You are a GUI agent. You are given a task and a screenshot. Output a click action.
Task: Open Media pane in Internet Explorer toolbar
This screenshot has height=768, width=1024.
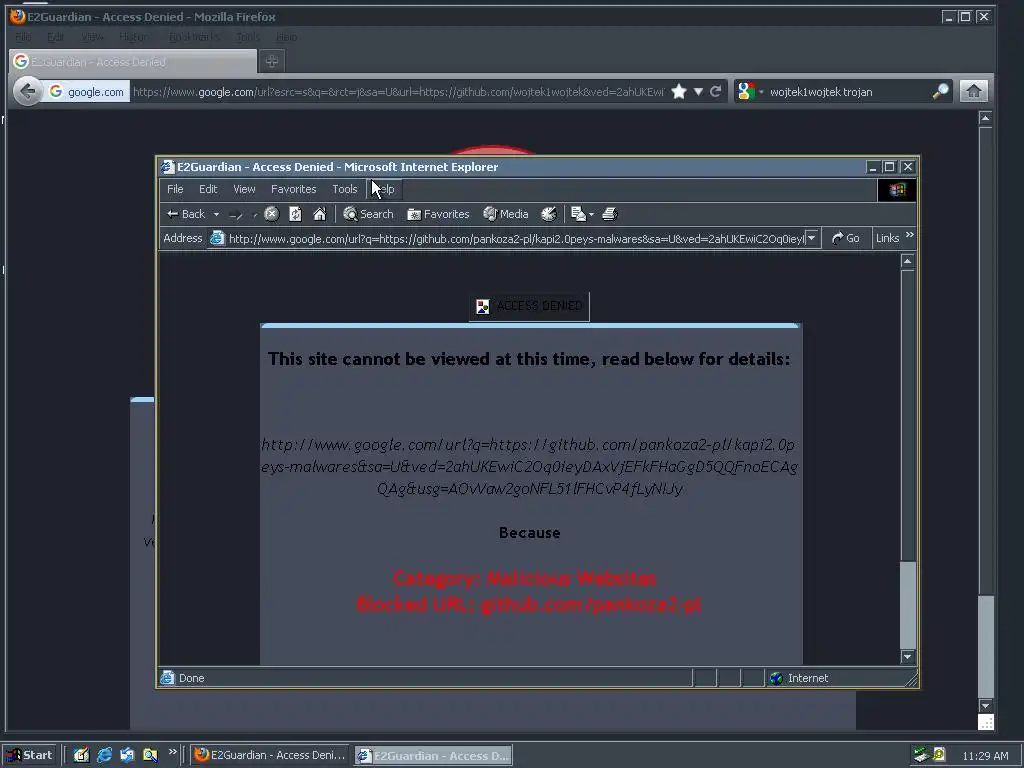click(505, 214)
